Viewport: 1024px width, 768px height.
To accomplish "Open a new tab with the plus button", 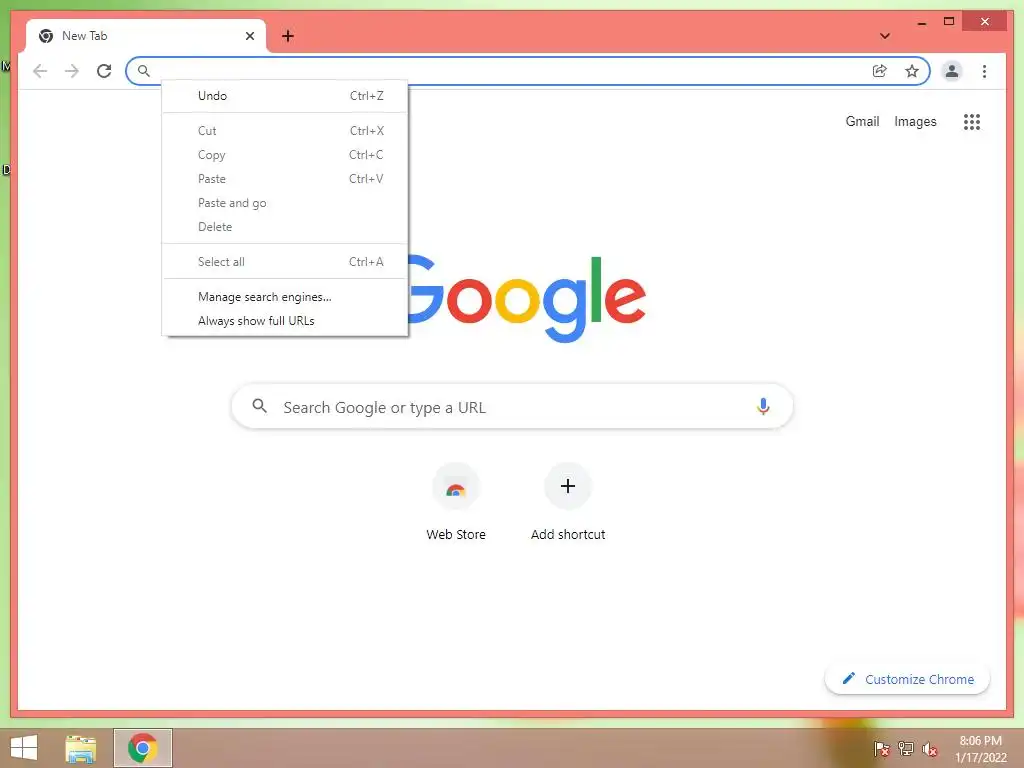I will coord(288,36).
